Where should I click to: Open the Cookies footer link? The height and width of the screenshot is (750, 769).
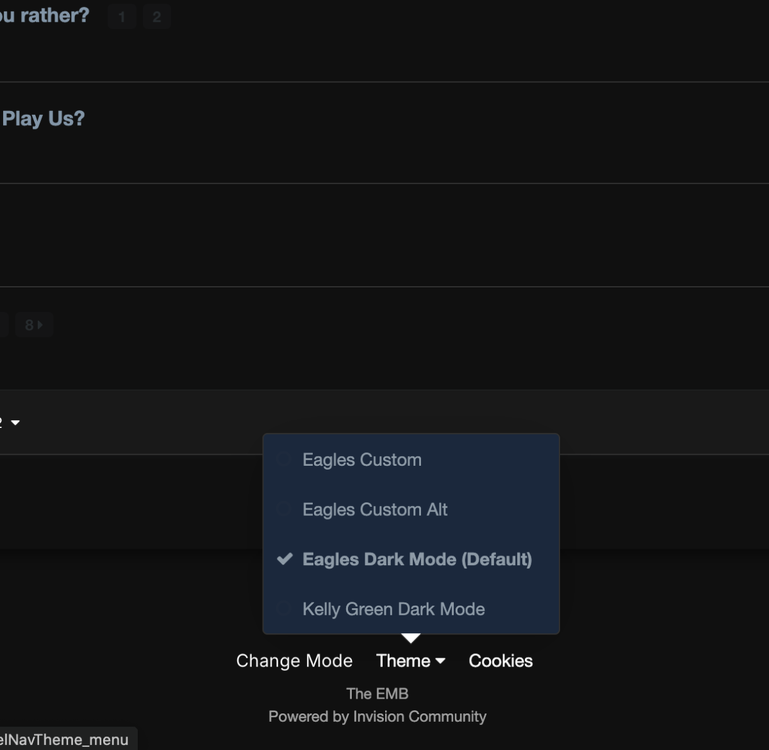coord(500,661)
